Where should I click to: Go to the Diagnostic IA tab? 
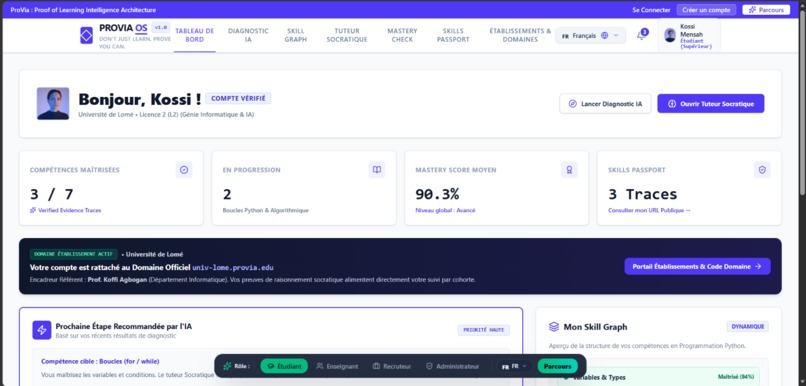coord(248,35)
